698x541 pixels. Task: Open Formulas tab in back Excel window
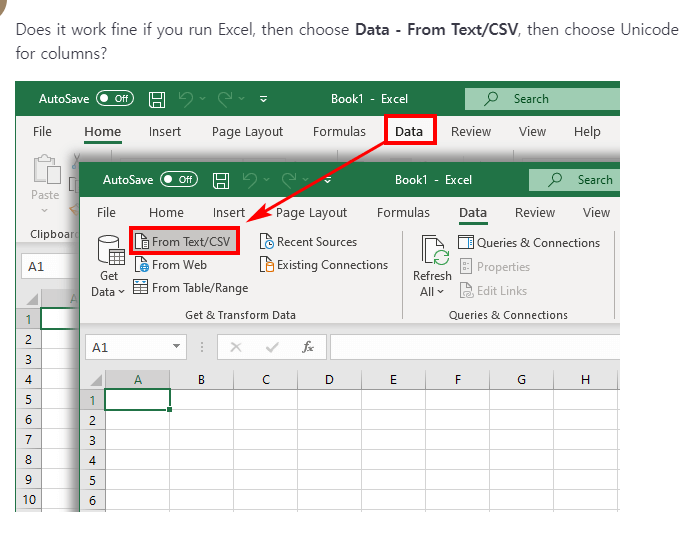click(x=339, y=131)
